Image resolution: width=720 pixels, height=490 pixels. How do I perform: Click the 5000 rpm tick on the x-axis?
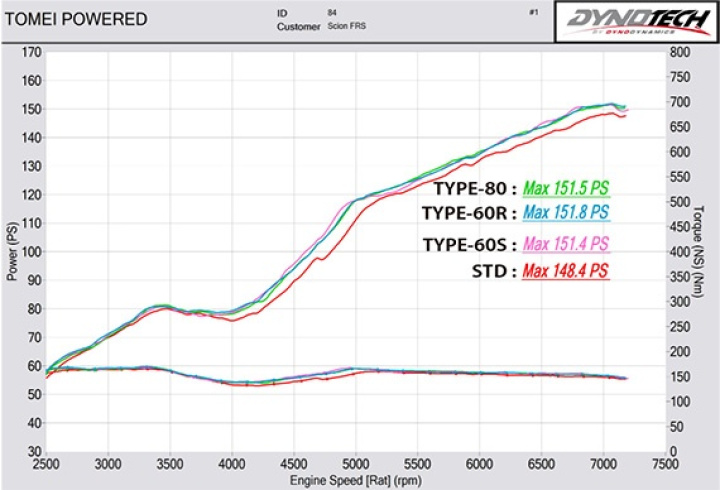tap(356, 464)
